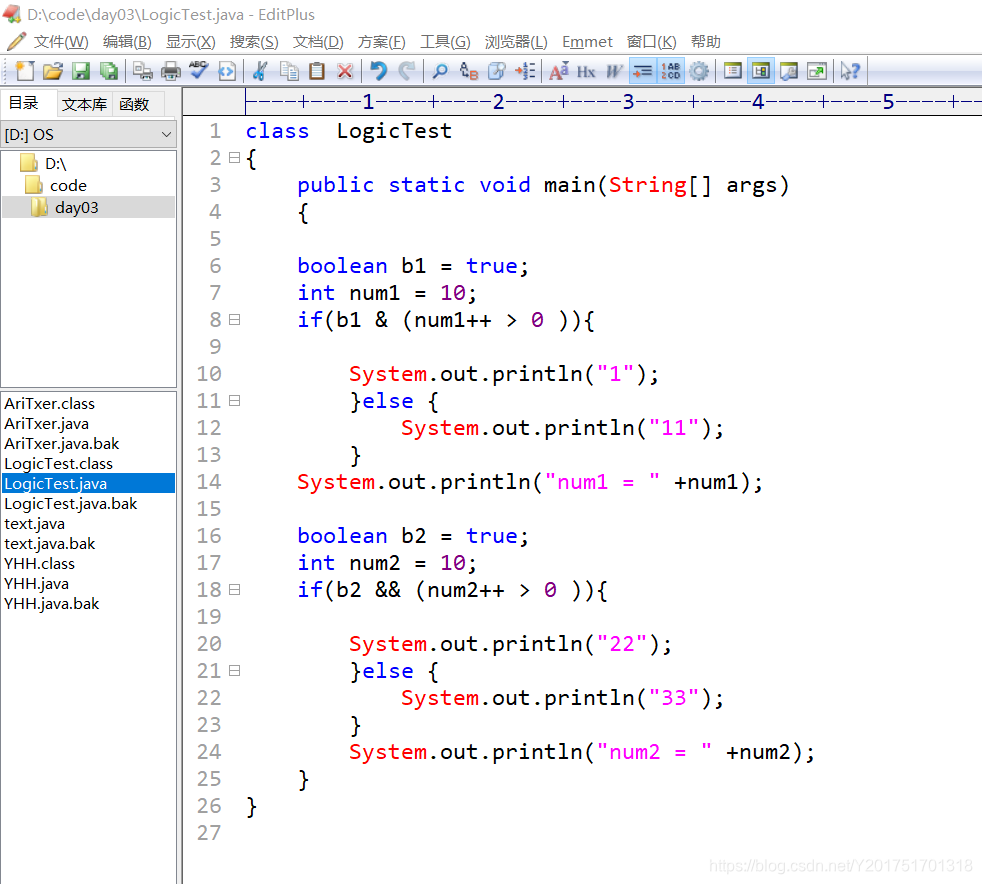
Task: Open the 显示(X) menu
Action: [x=190, y=42]
